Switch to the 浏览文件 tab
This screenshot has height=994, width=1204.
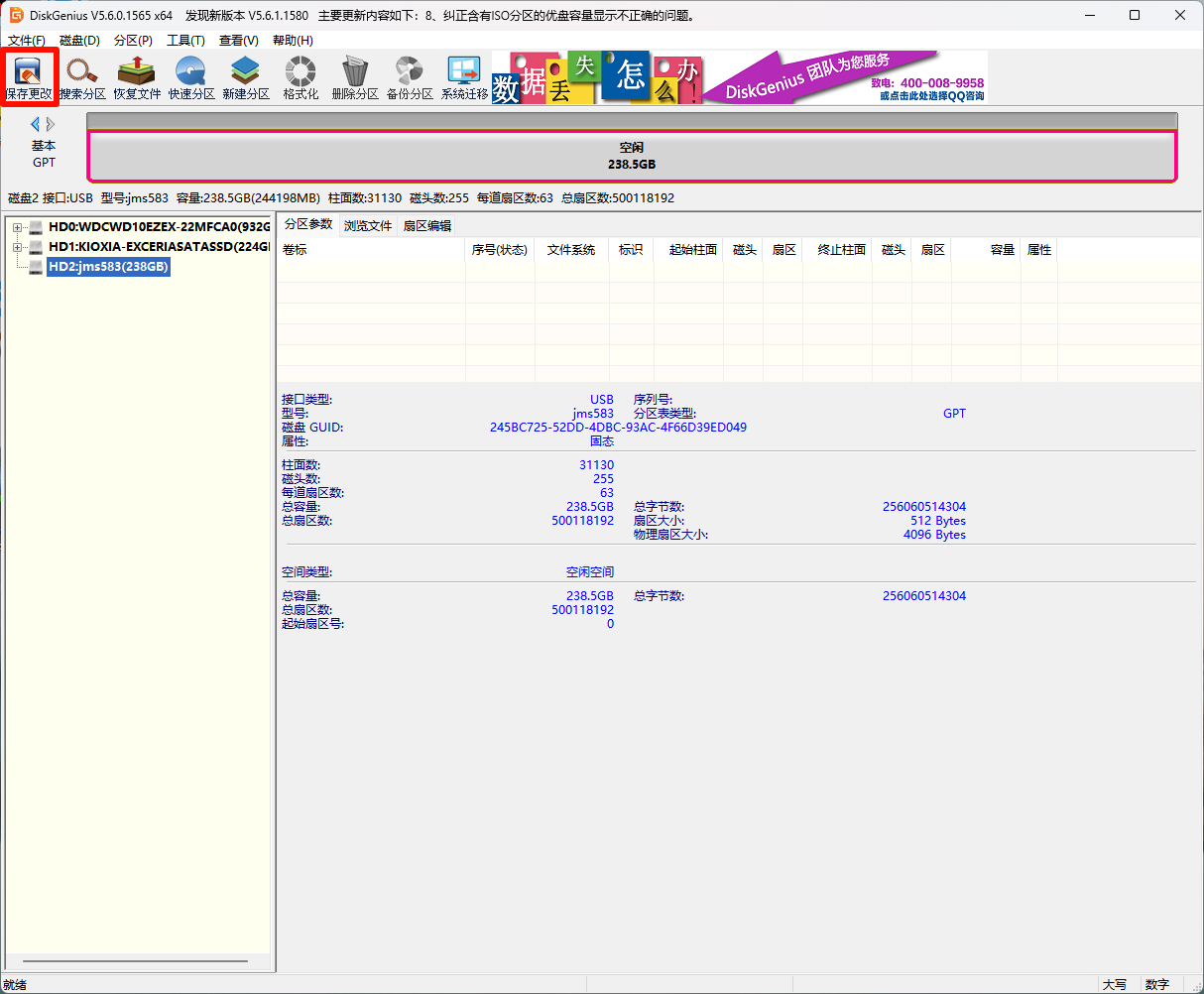368,226
